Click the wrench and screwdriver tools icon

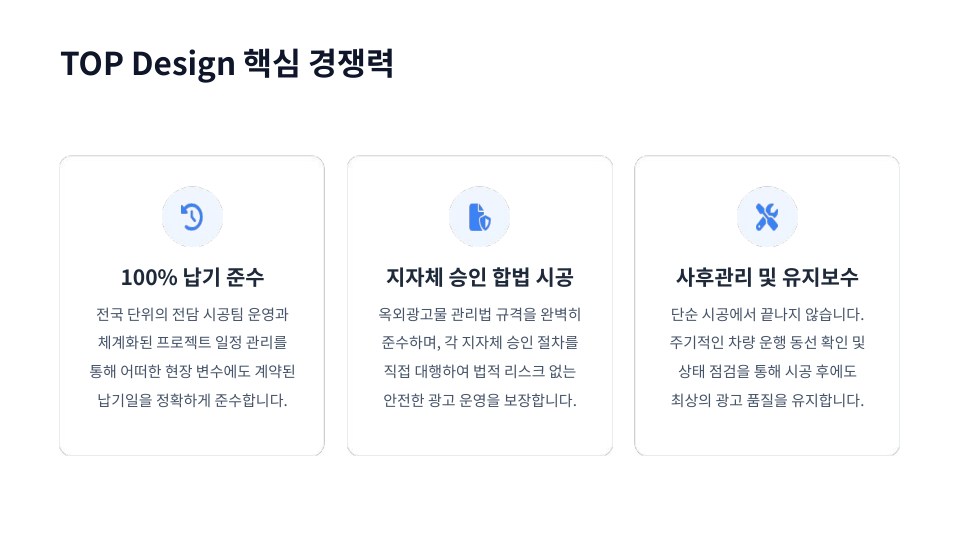coord(767,217)
